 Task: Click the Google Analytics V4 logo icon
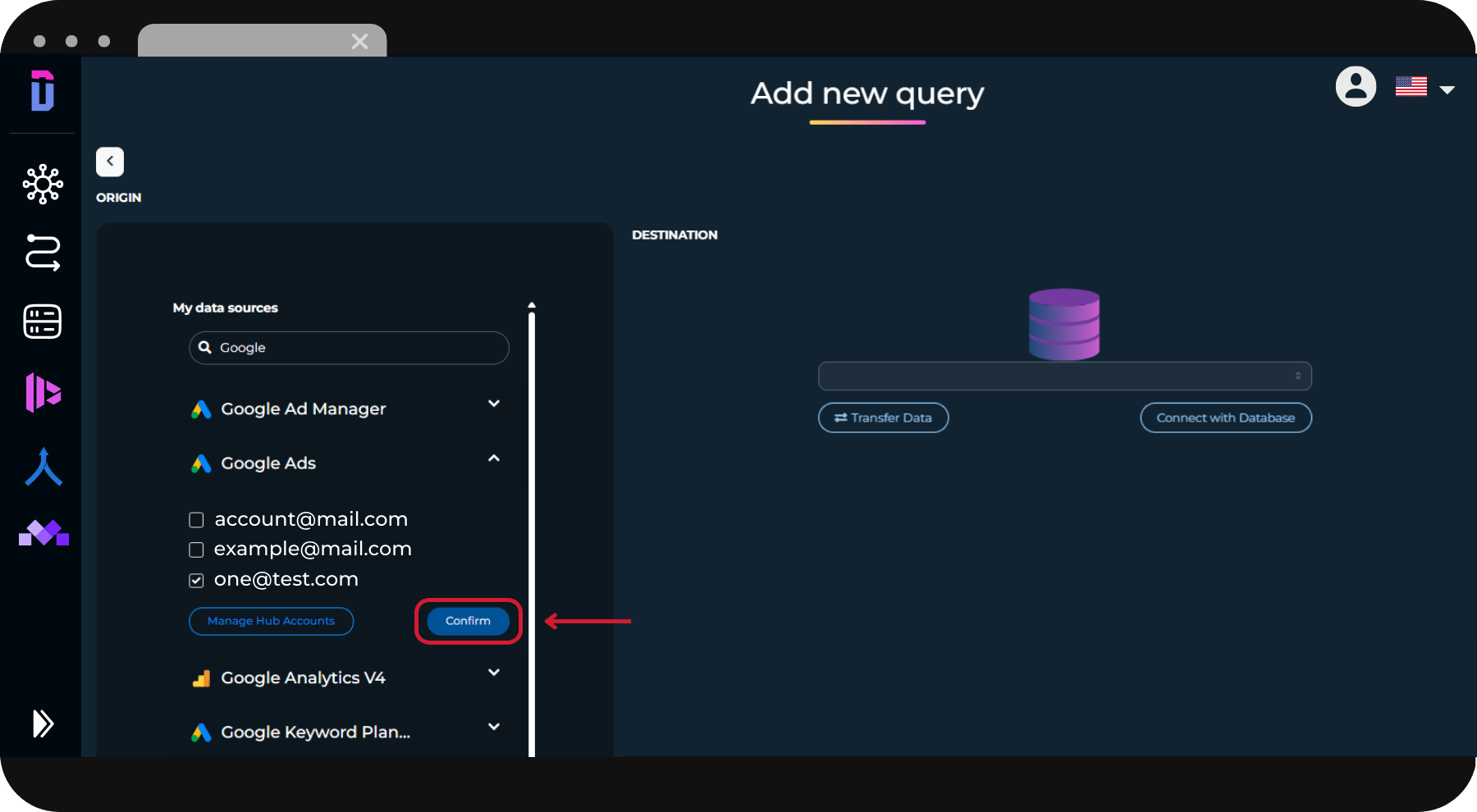201,678
